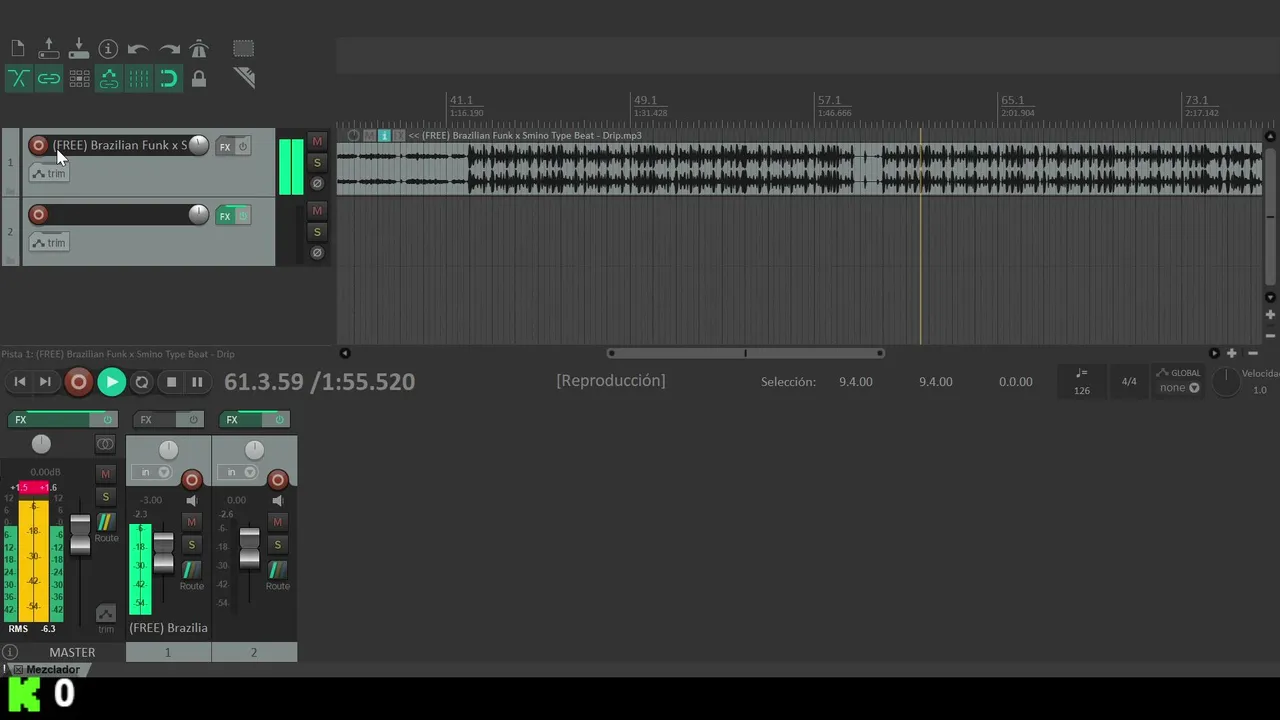
Task: Click the Master volume fader
Action: [80, 533]
